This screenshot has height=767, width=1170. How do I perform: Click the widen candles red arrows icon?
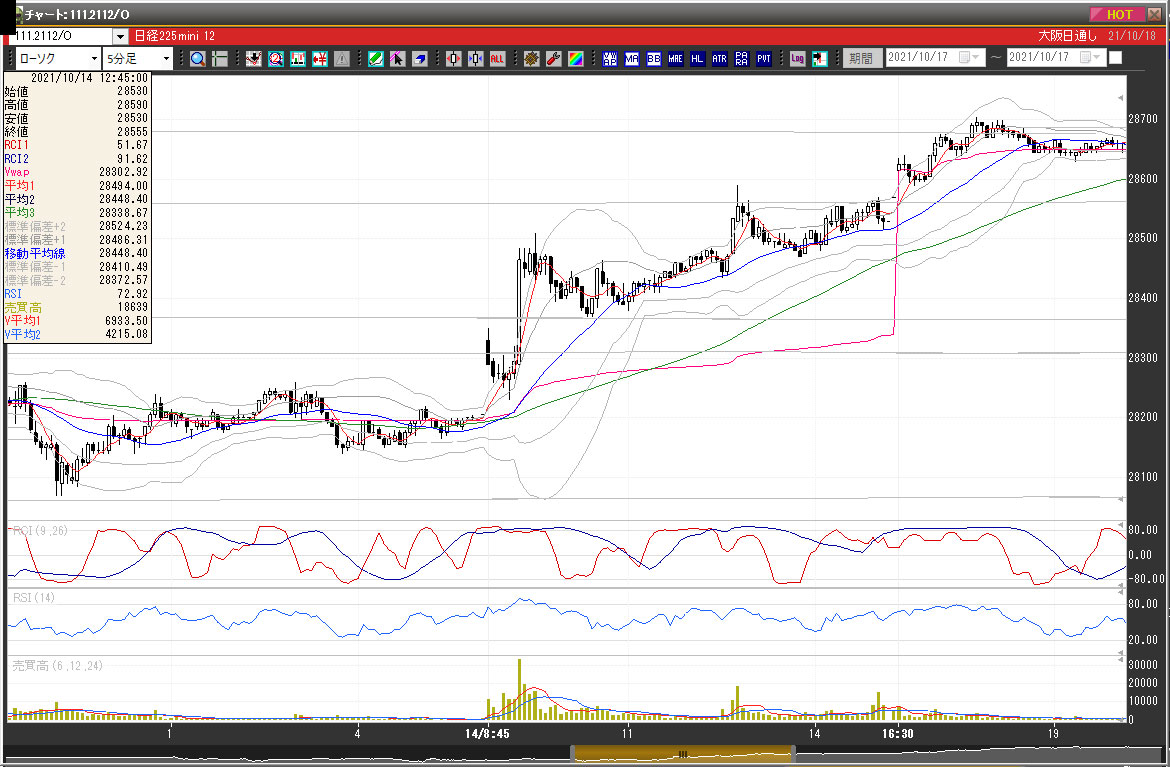[x=454, y=58]
